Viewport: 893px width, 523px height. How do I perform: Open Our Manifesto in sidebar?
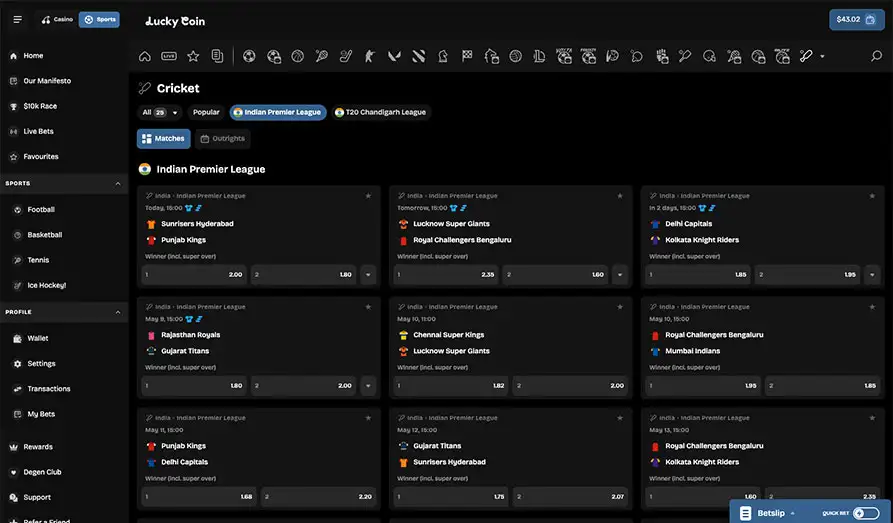pyautogui.click(x=47, y=81)
